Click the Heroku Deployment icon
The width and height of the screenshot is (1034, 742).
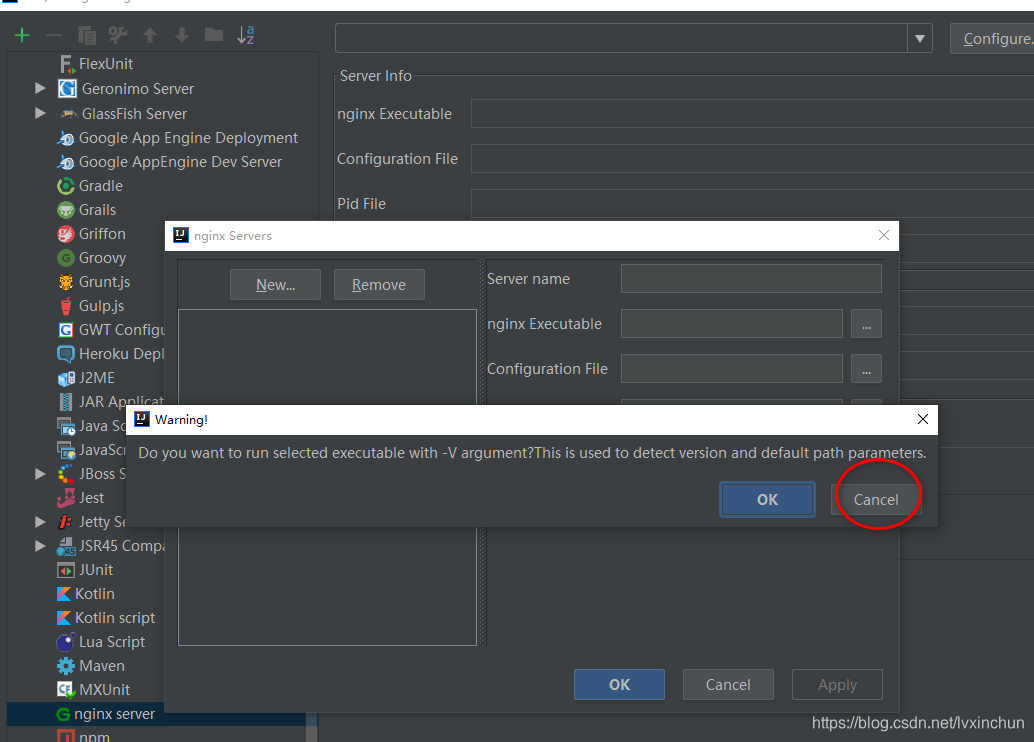(x=65, y=354)
